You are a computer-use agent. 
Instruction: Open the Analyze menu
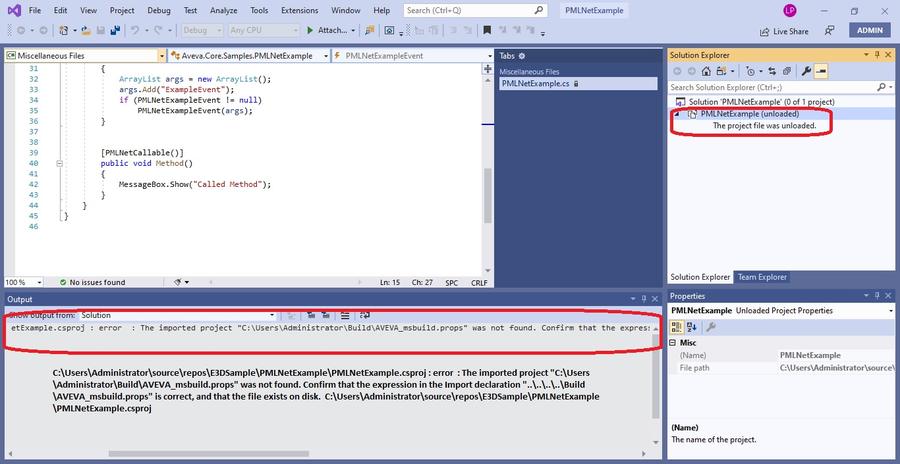[223, 10]
